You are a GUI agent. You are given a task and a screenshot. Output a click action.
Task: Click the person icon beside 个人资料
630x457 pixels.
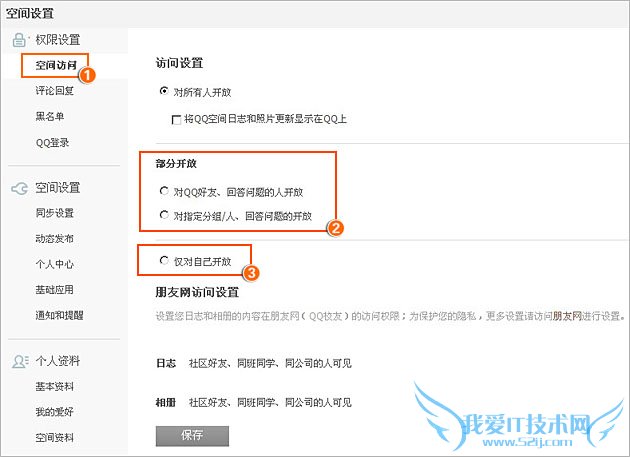tap(20, 361)
